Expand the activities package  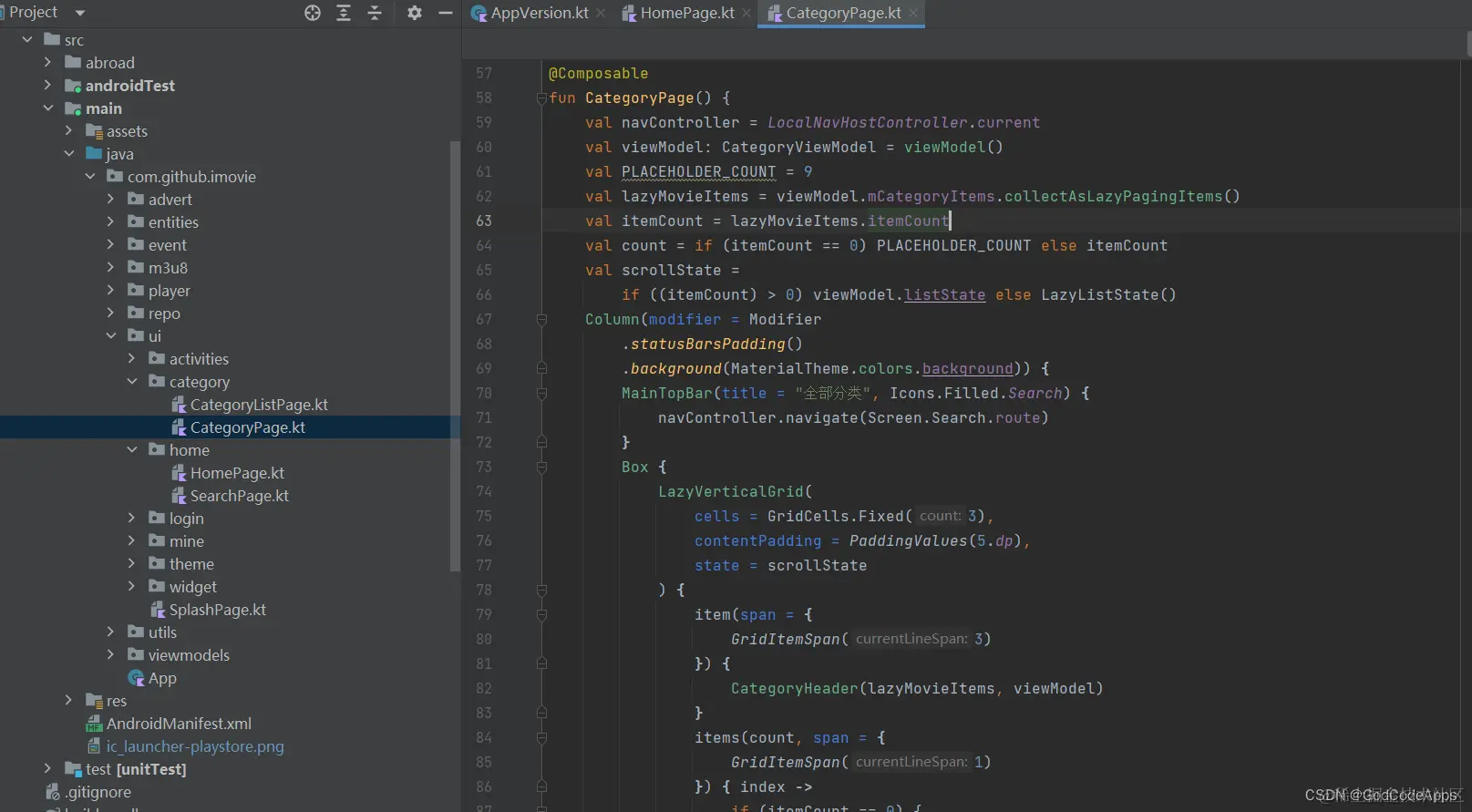[132, 358]
